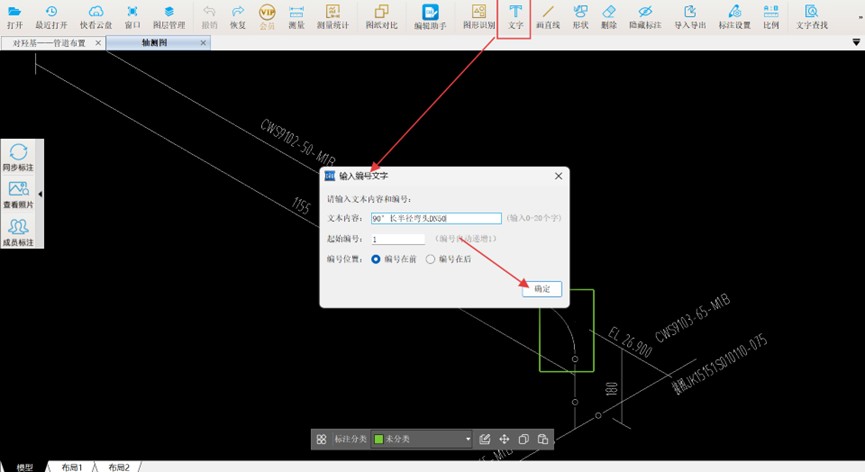Screen dimensions: 865x472
Task: Open 查看照片 view photos
Action: (18, 195)
